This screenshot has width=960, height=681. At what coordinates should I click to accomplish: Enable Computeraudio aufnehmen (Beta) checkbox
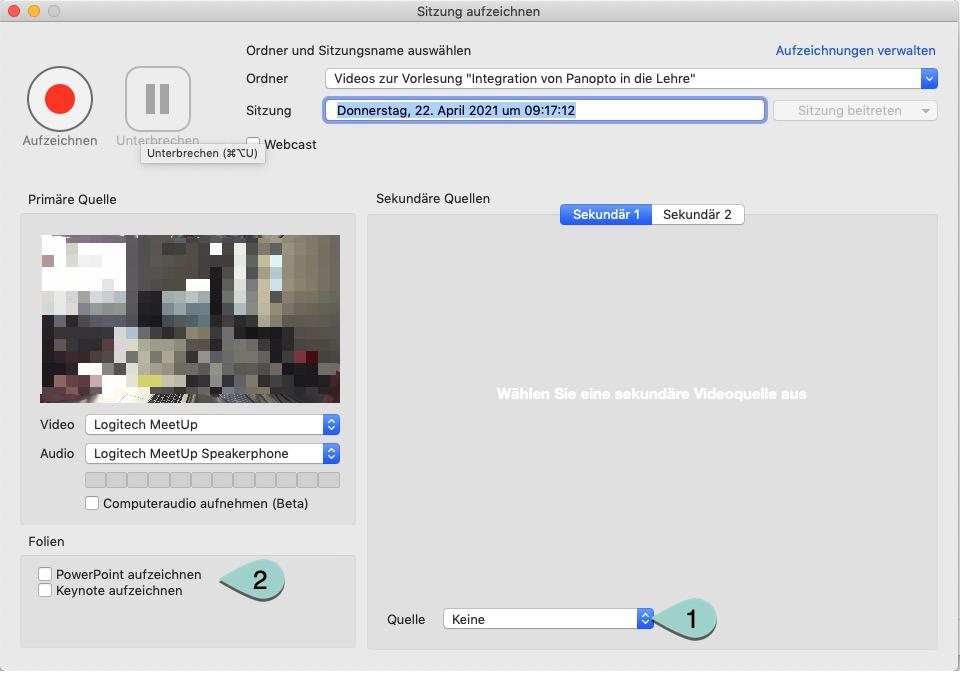pyautogui.click(x=92, y=503)
